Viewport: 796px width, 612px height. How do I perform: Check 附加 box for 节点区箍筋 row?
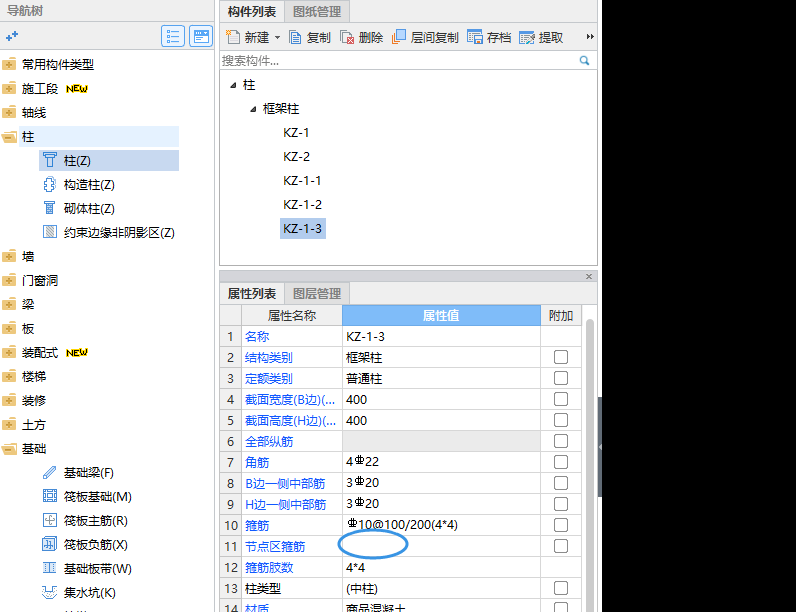(x=561, y=546)
